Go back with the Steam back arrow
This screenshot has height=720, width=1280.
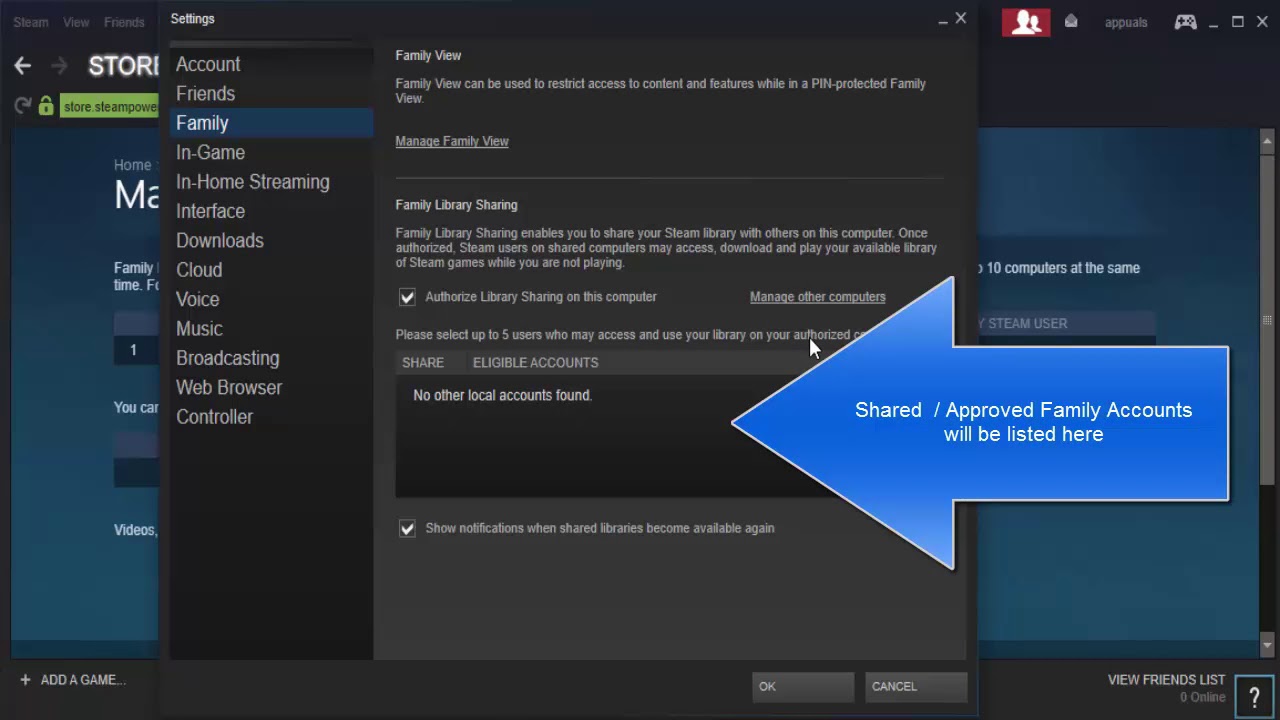click(x=22, y=66)
